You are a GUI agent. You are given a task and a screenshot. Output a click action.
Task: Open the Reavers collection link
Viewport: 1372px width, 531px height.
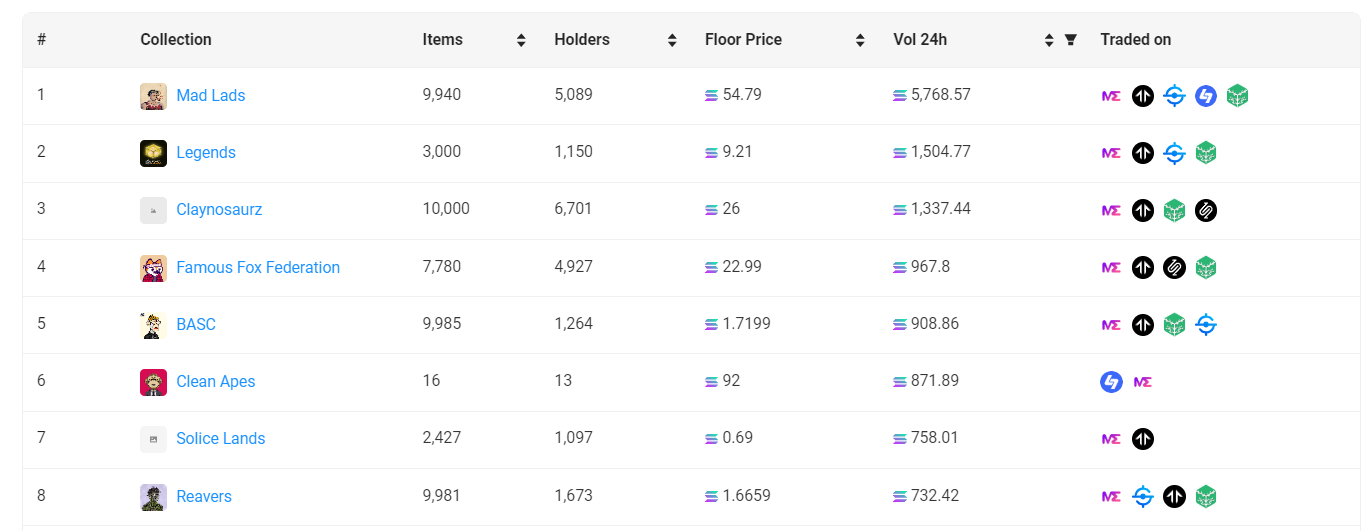point(204,496)
